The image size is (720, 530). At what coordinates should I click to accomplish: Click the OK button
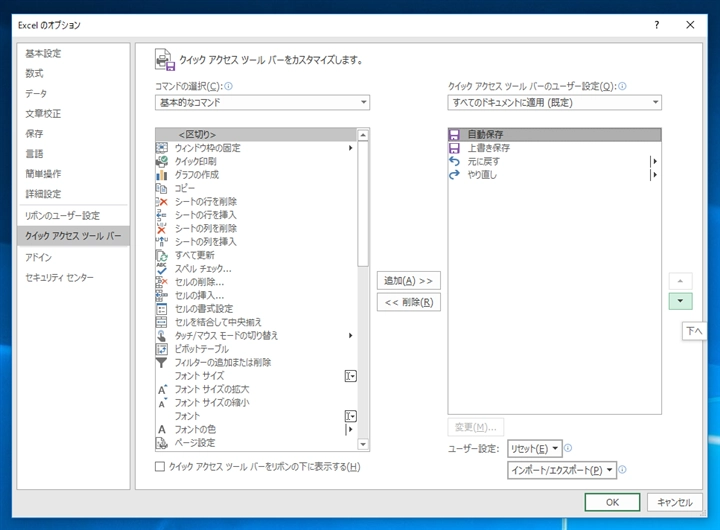click(x=612, y=502)
